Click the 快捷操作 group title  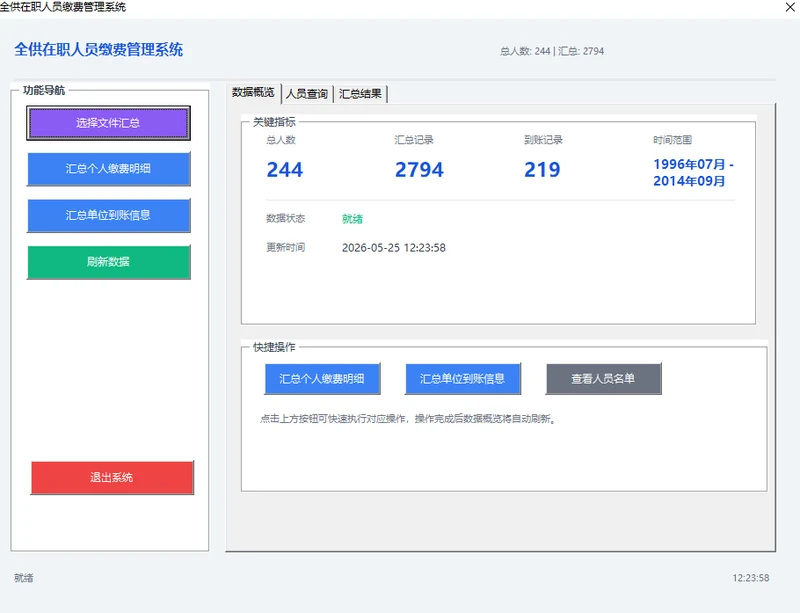[274, 348]
